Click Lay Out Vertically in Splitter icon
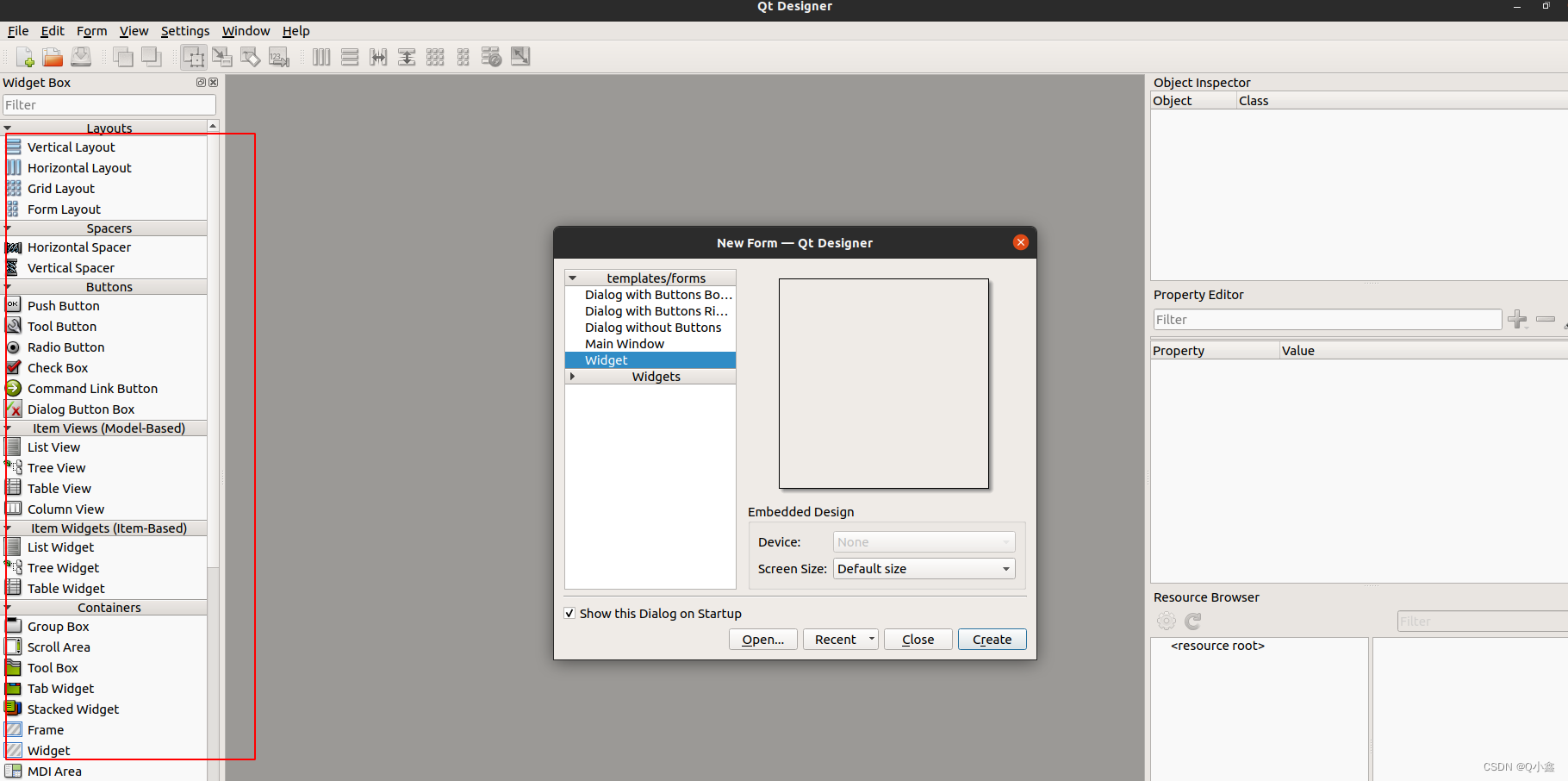 [x=407, y=57]
